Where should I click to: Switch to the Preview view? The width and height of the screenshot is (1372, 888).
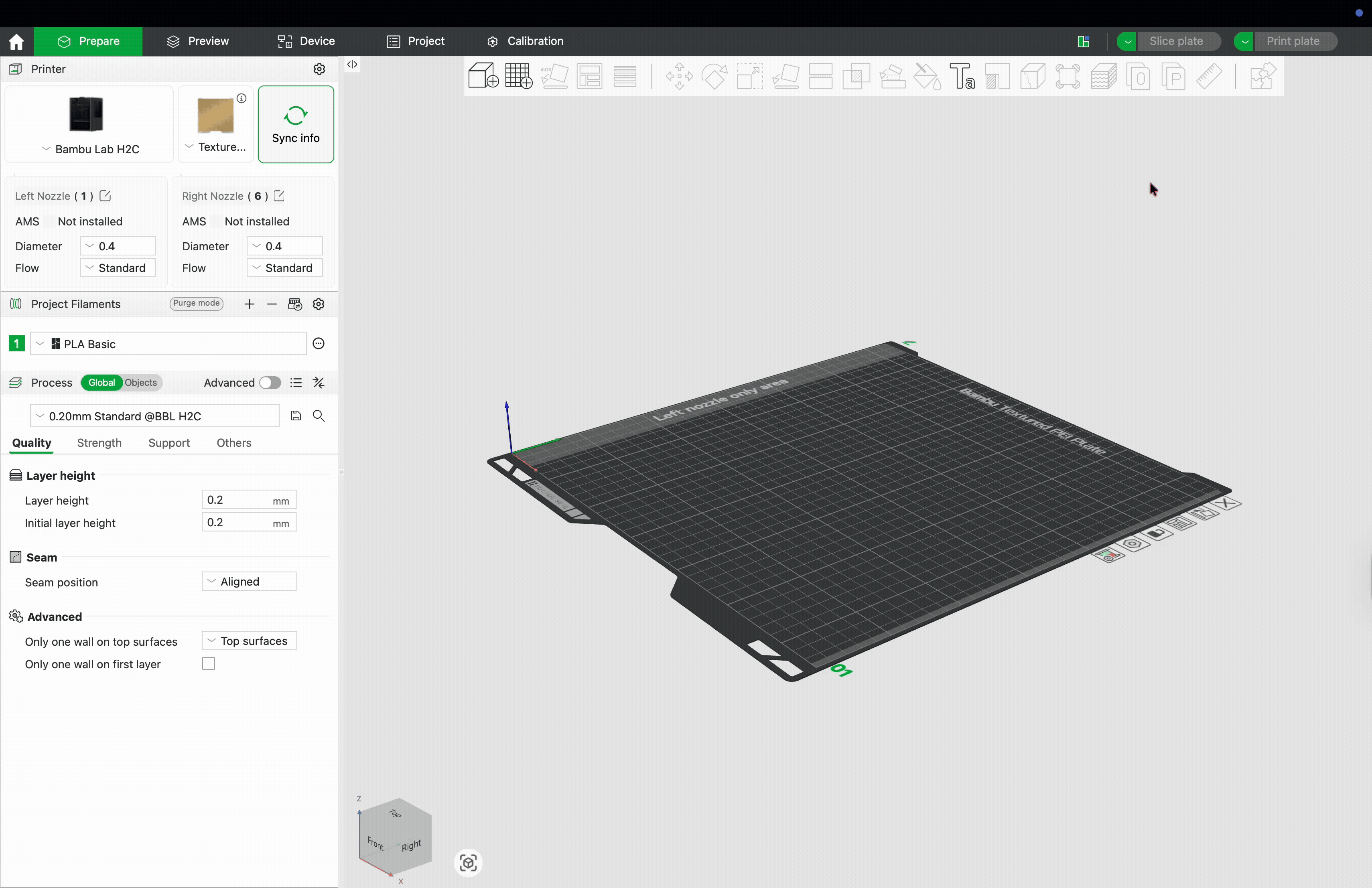point(198,41)
